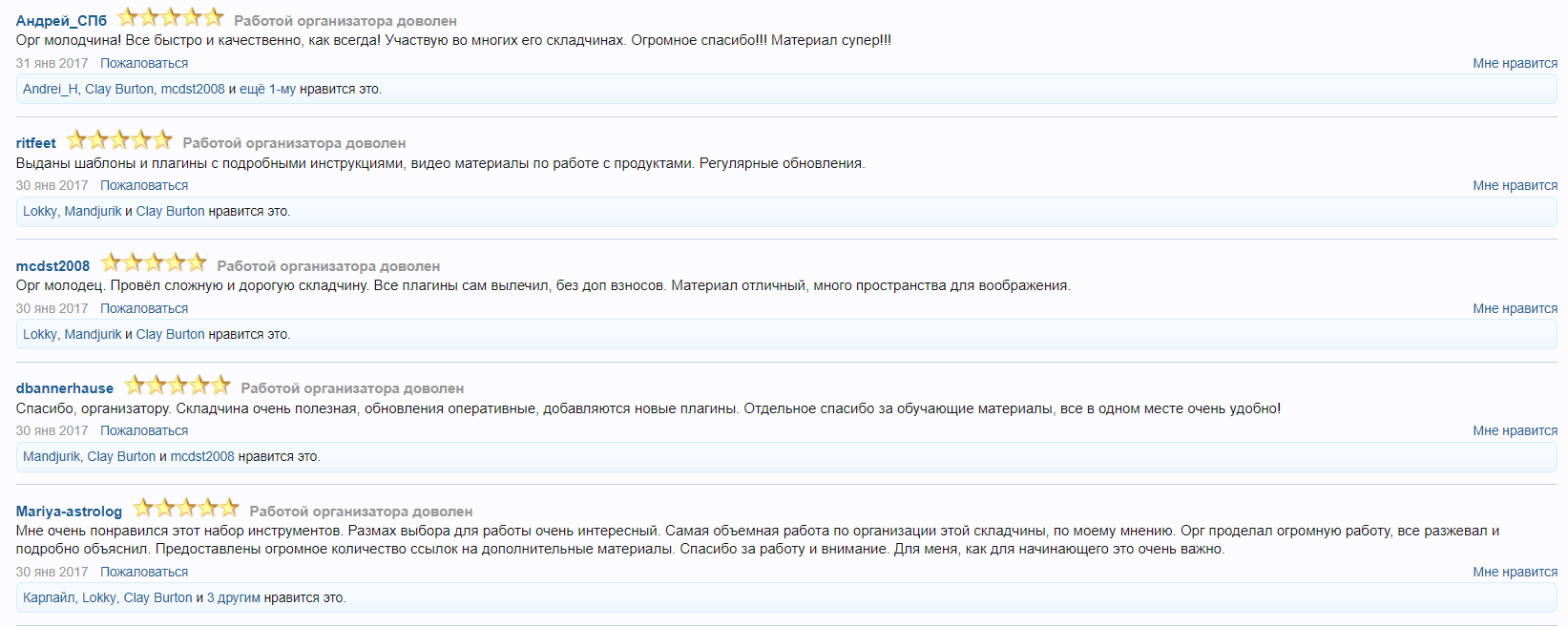Screen dimensions: 1568x627
Task: Open the Mariya-astrolog reviewer profile
Action: tap(69, 512)
